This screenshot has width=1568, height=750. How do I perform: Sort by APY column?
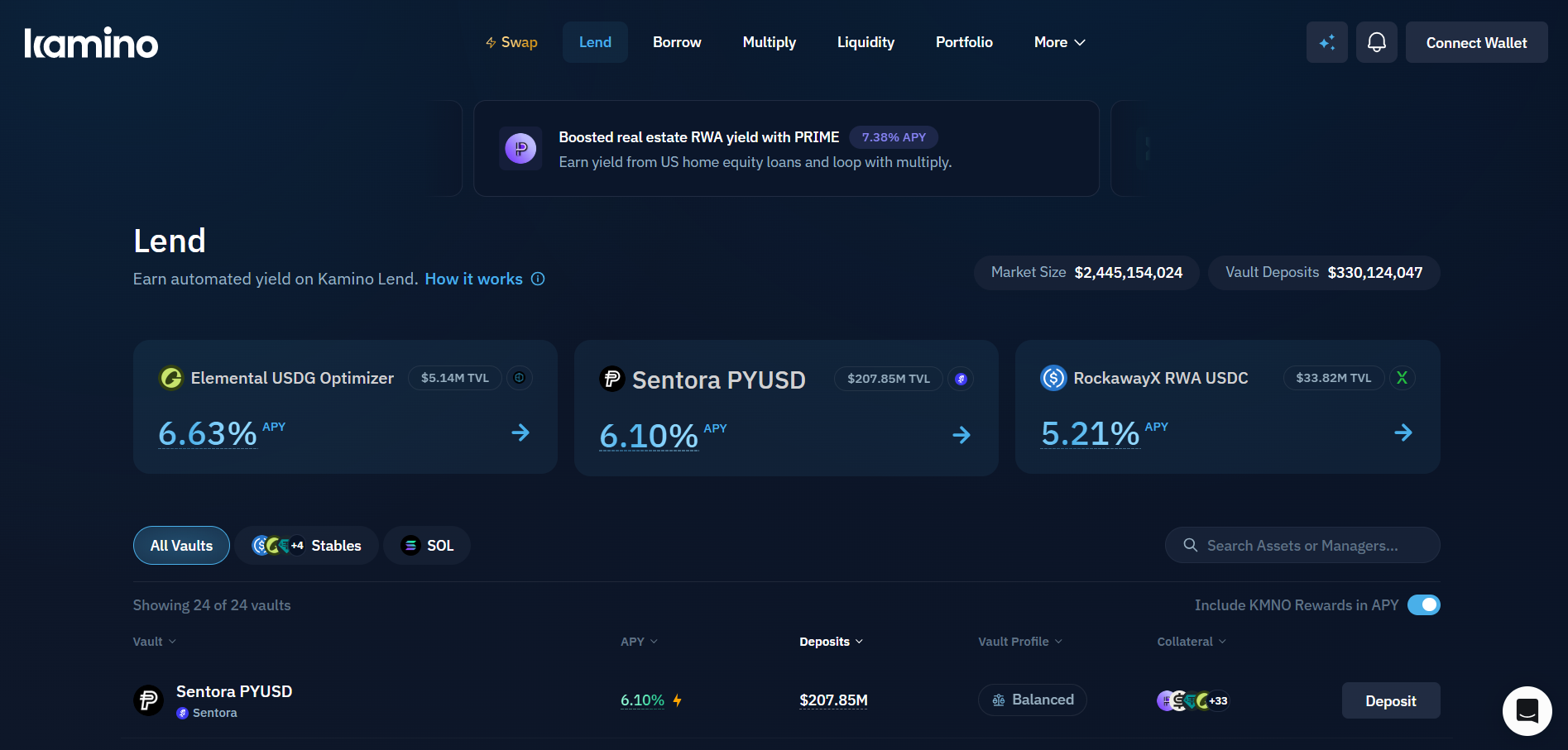(x=640, y=642)
